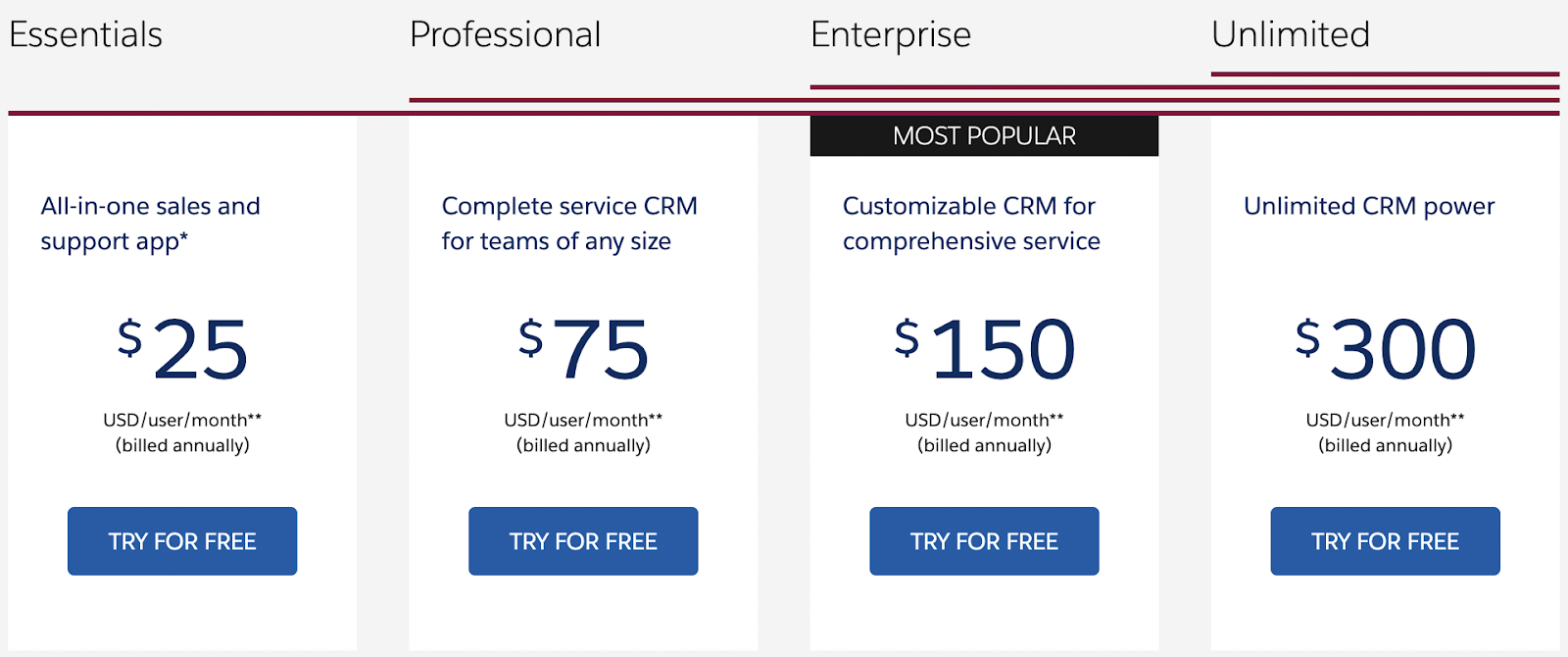Image resolution: width=1568 pixels, height=657 pixels.
Task: Click billed annually note under Enterprise
Action: pos(984,445)
